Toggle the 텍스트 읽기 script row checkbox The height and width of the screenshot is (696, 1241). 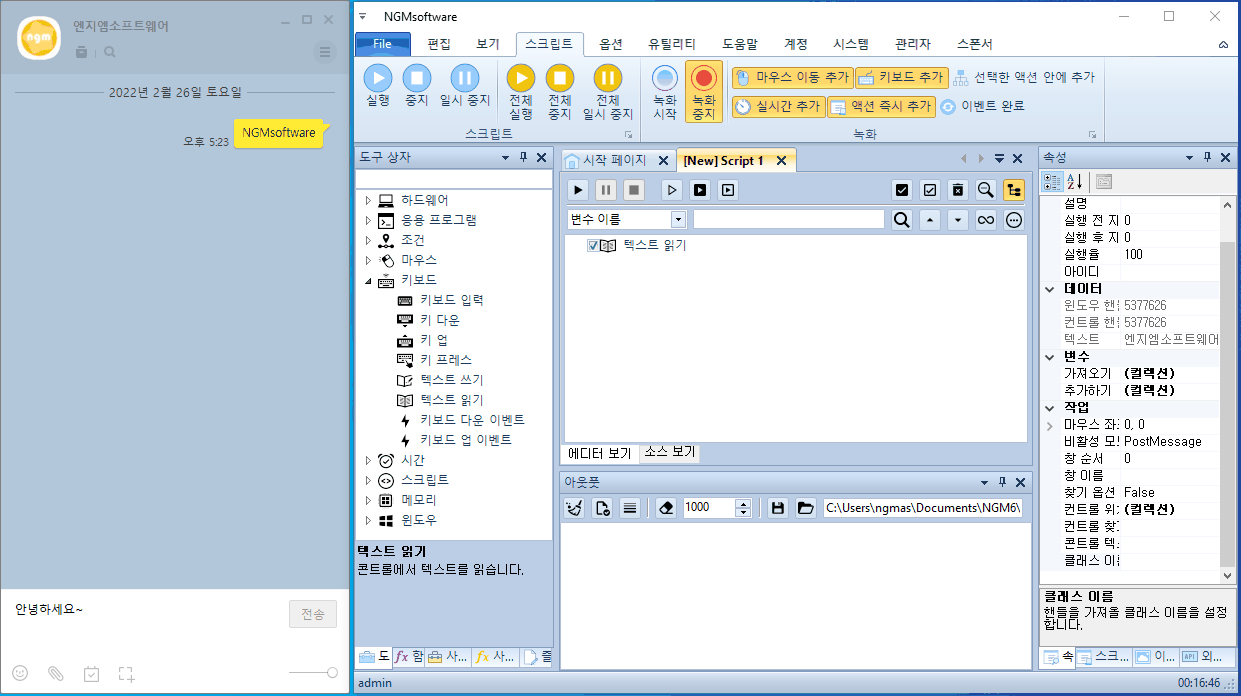593,246
